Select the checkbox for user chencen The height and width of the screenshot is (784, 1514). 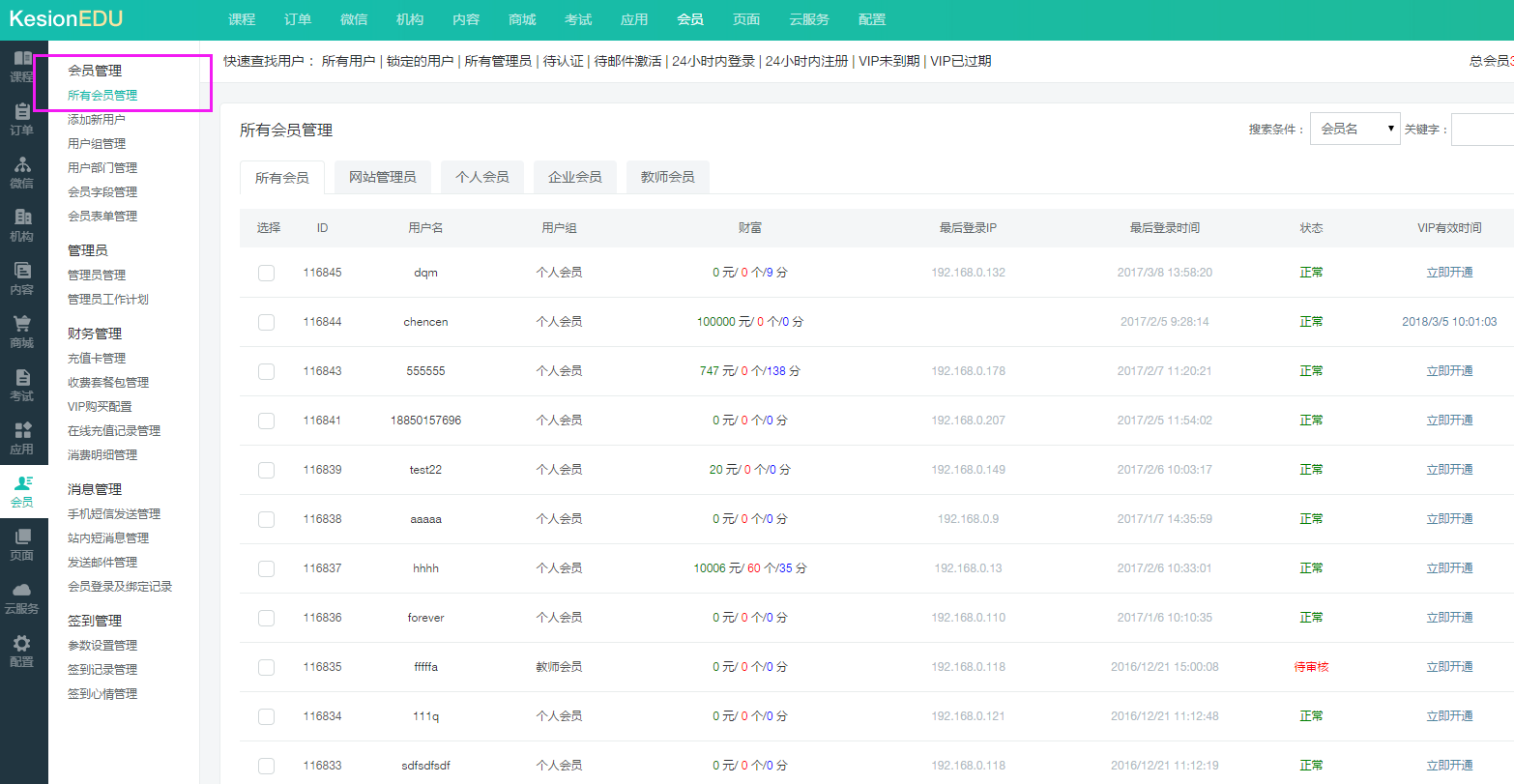coord(266,322)
